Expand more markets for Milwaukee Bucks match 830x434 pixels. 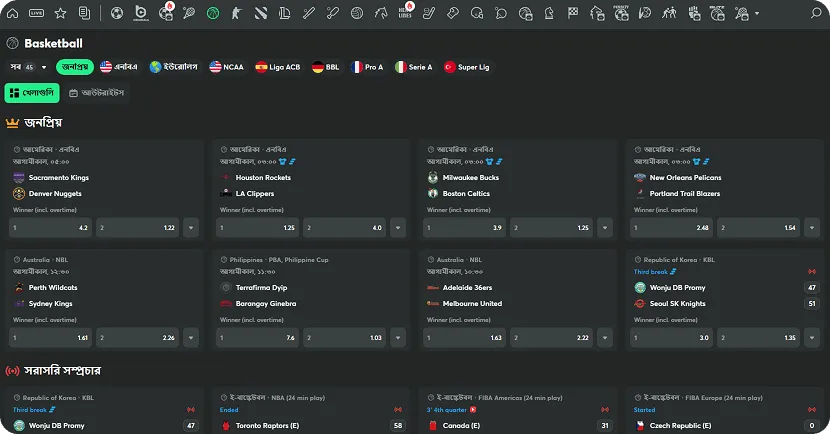coord(605,228)
